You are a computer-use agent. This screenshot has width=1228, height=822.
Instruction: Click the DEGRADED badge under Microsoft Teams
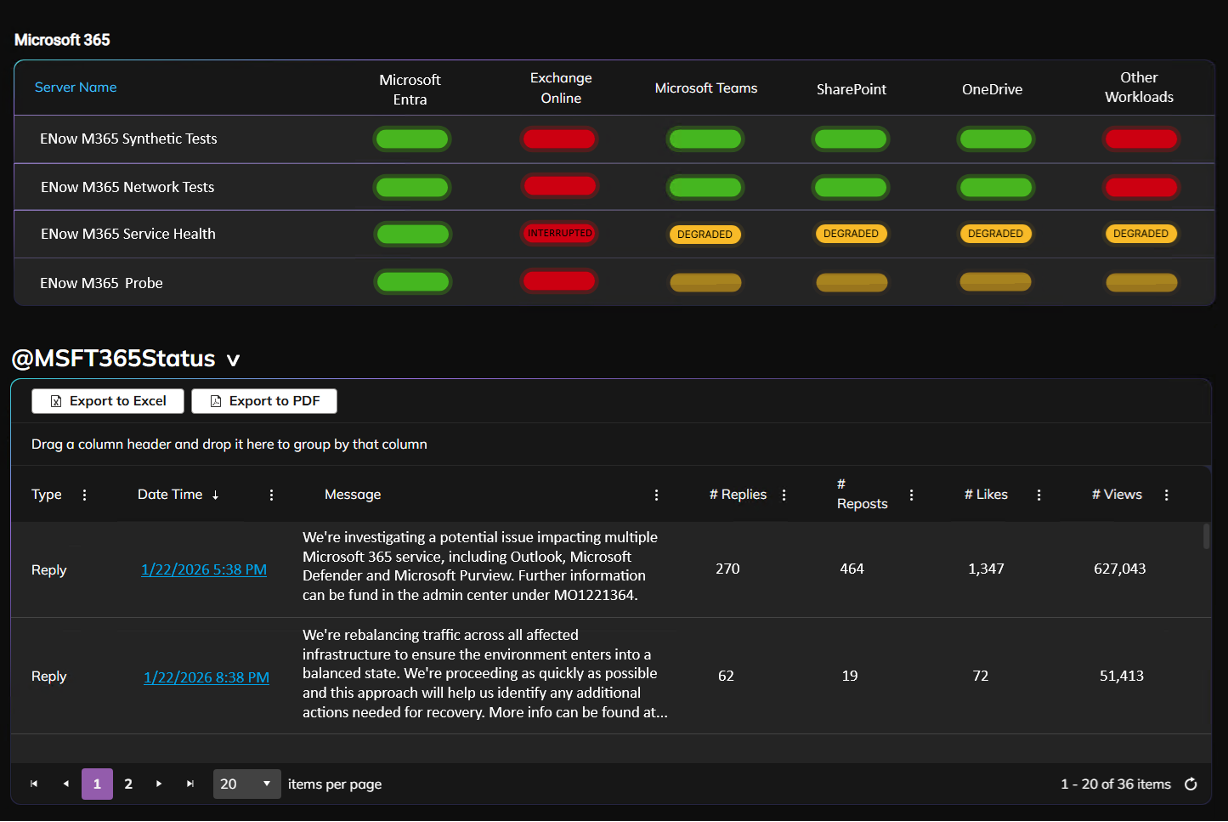(x=705, y=233)
